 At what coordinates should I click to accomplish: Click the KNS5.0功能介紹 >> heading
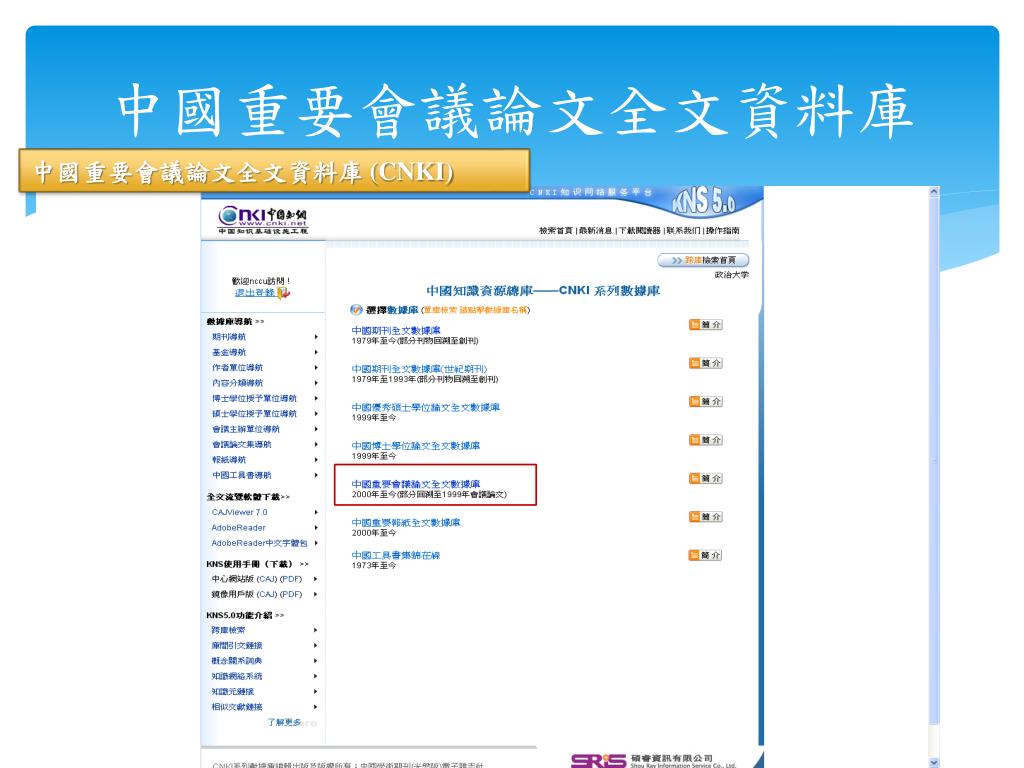click(x=246, y=615)
